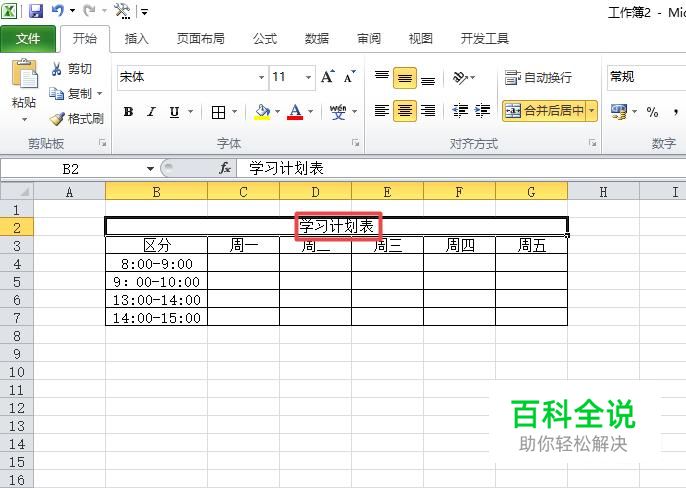Click the cell containing 13:00-14:00
686x488 pixels.
156,300
